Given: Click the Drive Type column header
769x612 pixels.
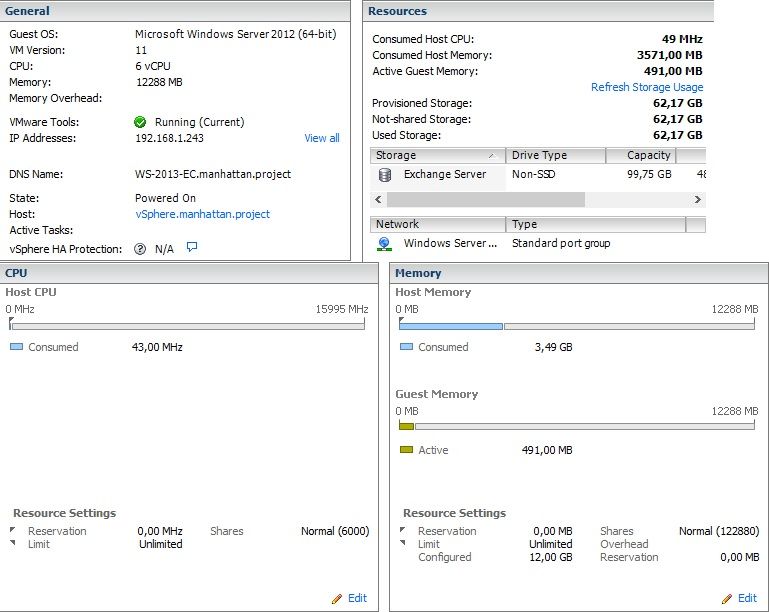Looking at the screenshot, I should tap(555, 156).
